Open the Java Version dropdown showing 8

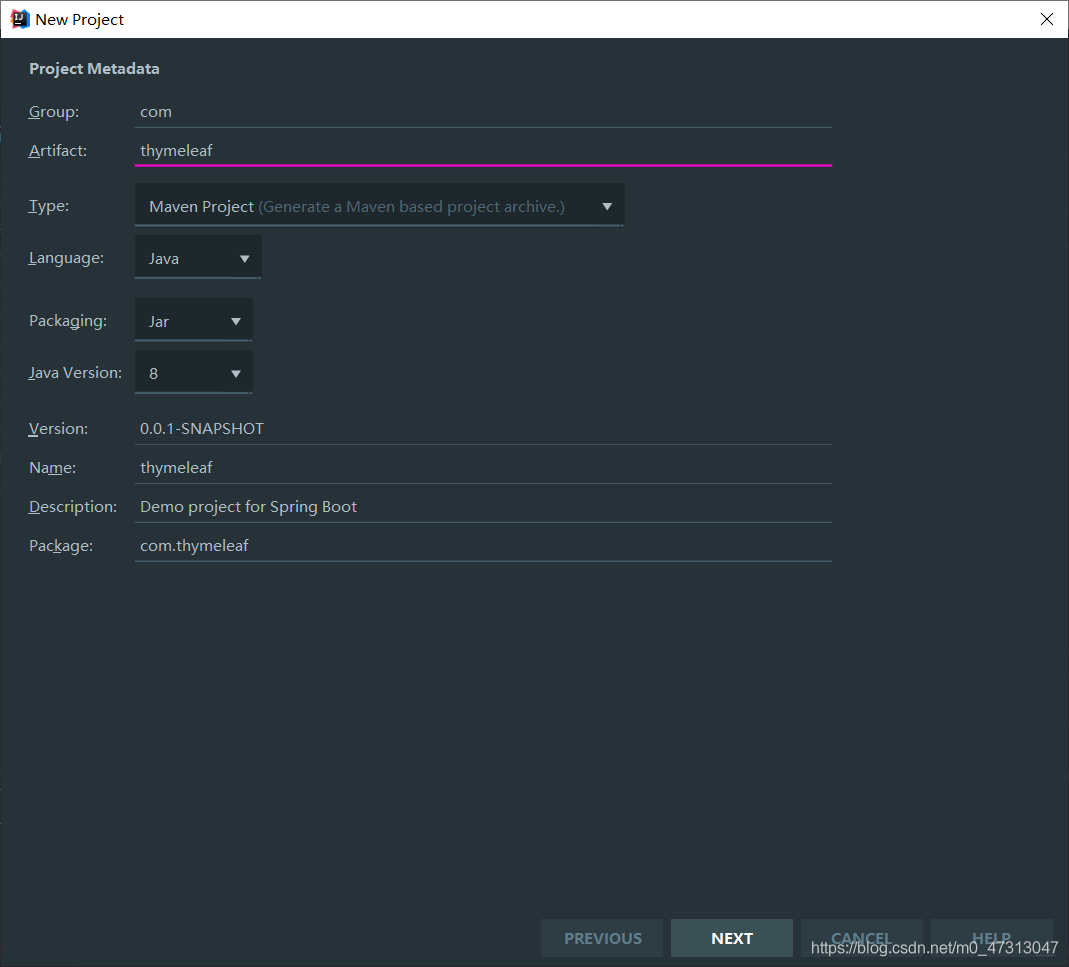pos(194,372)
